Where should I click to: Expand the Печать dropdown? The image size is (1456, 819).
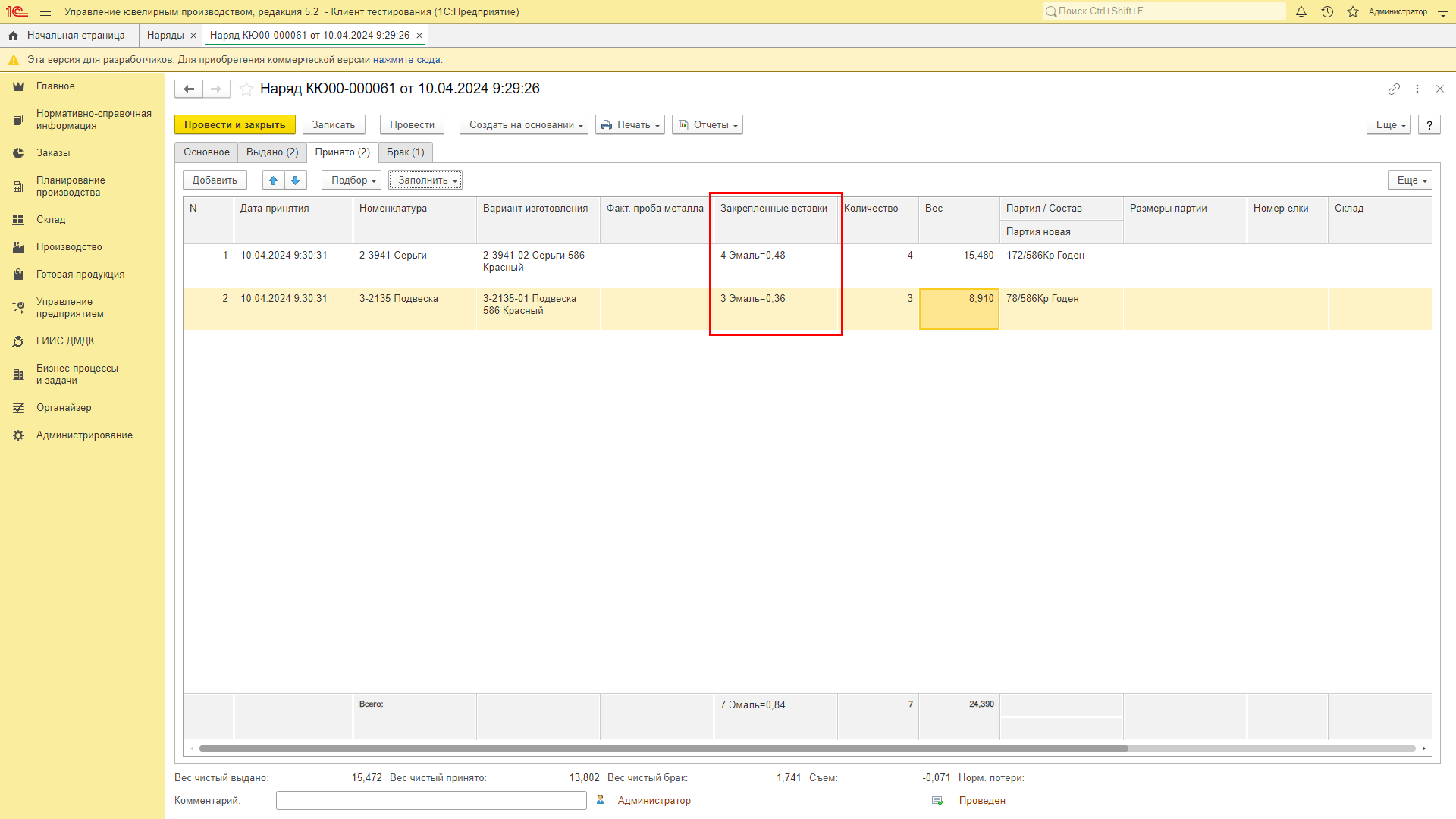(x=630, y=125)
